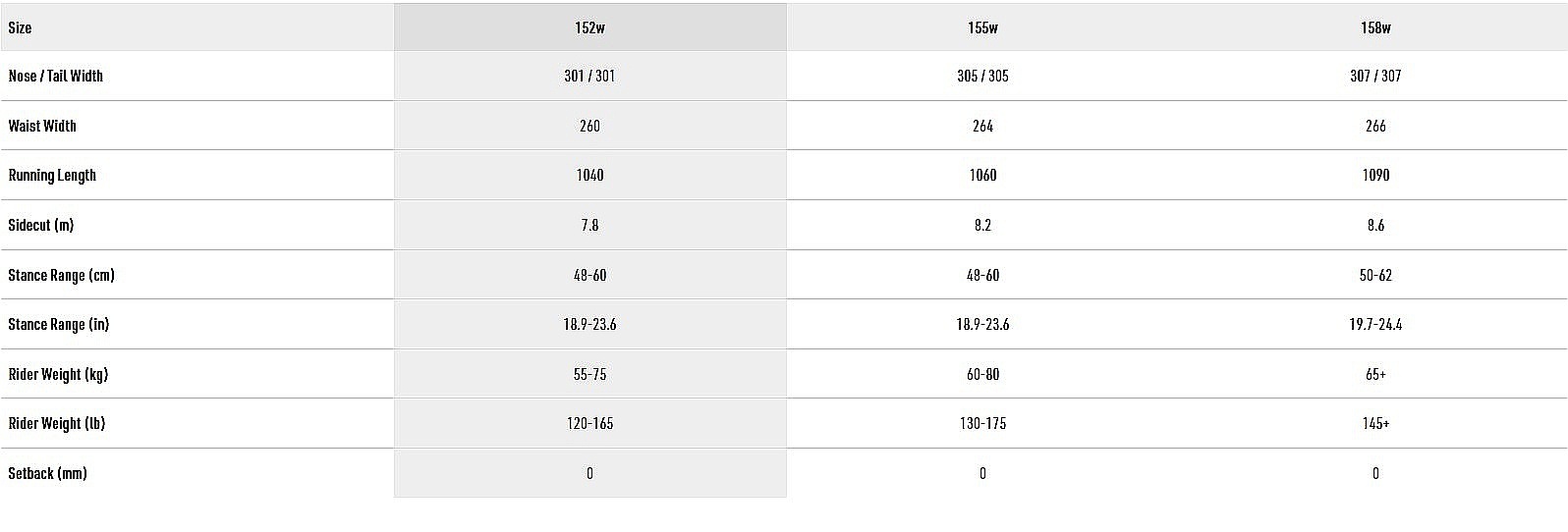Select the 1090 running length value

[x=1375, y=175]
